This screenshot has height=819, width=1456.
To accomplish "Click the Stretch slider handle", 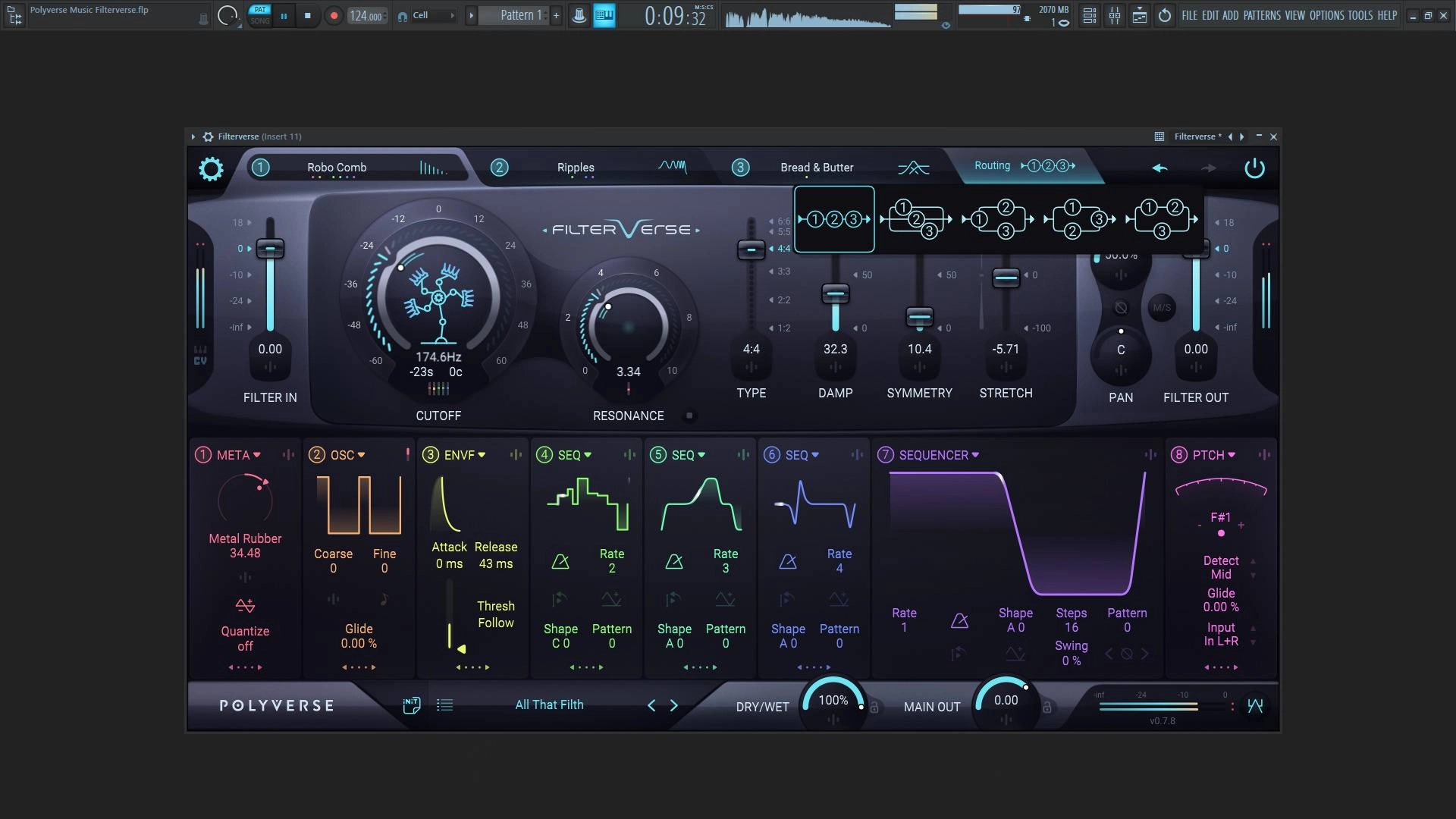I will tap(1006, 278).
